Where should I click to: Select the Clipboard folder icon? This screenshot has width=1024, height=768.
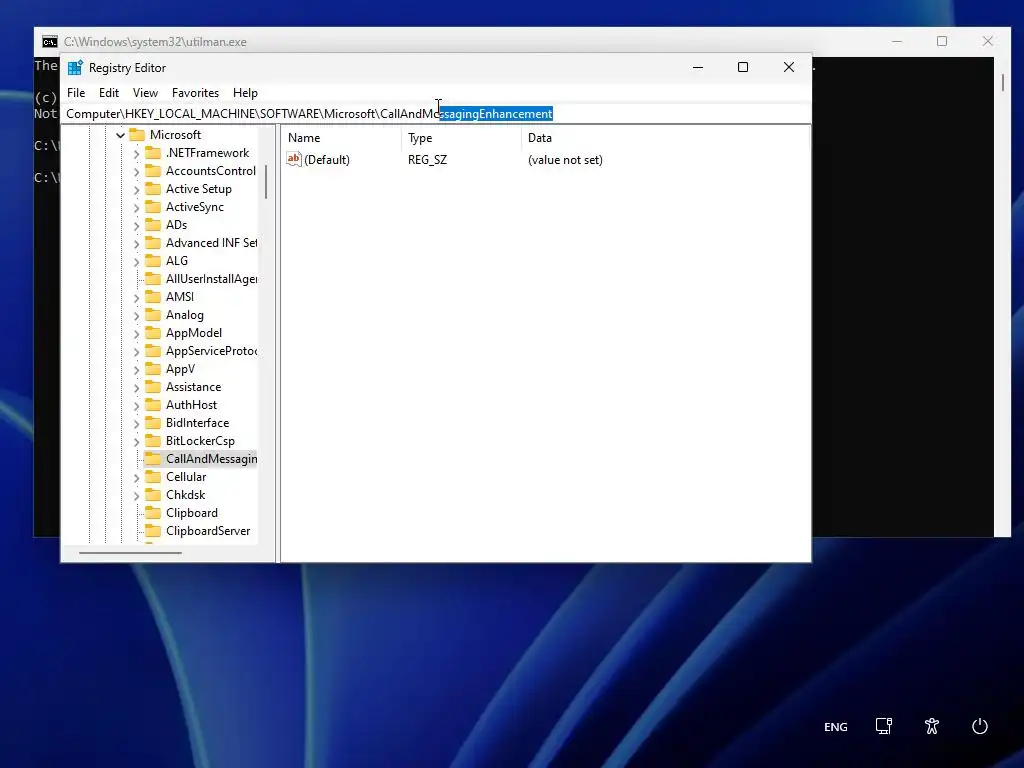coord(153,513)
